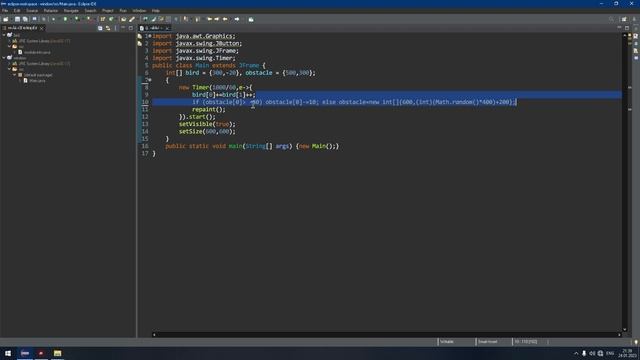Click the volume icon in the system tray
Viewport: 640px width, 360px height.
coord(592,353)
